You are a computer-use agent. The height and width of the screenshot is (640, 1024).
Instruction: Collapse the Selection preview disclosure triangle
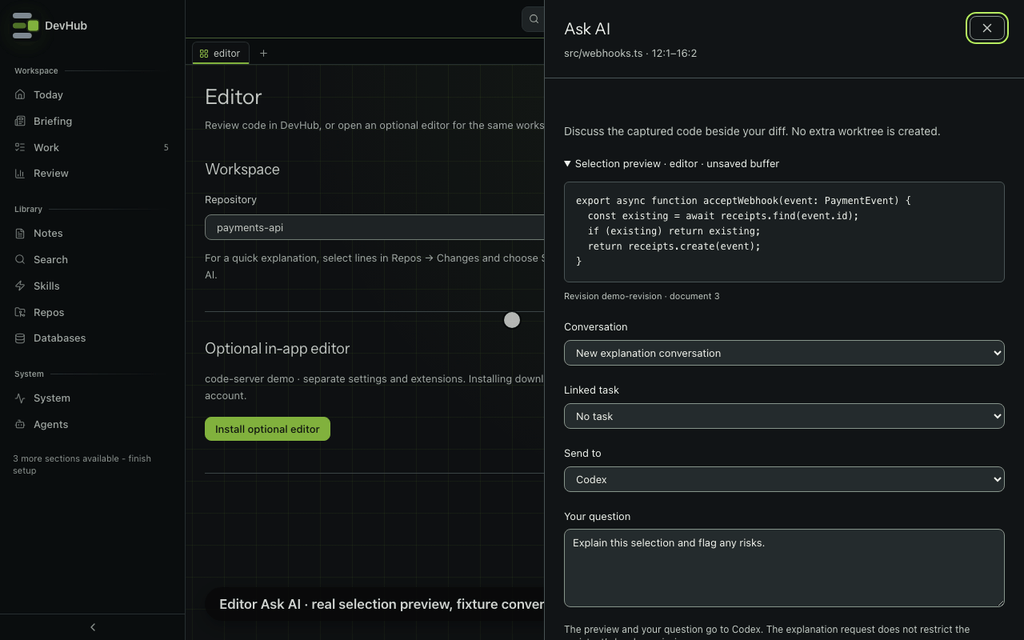tap(568, 163)
